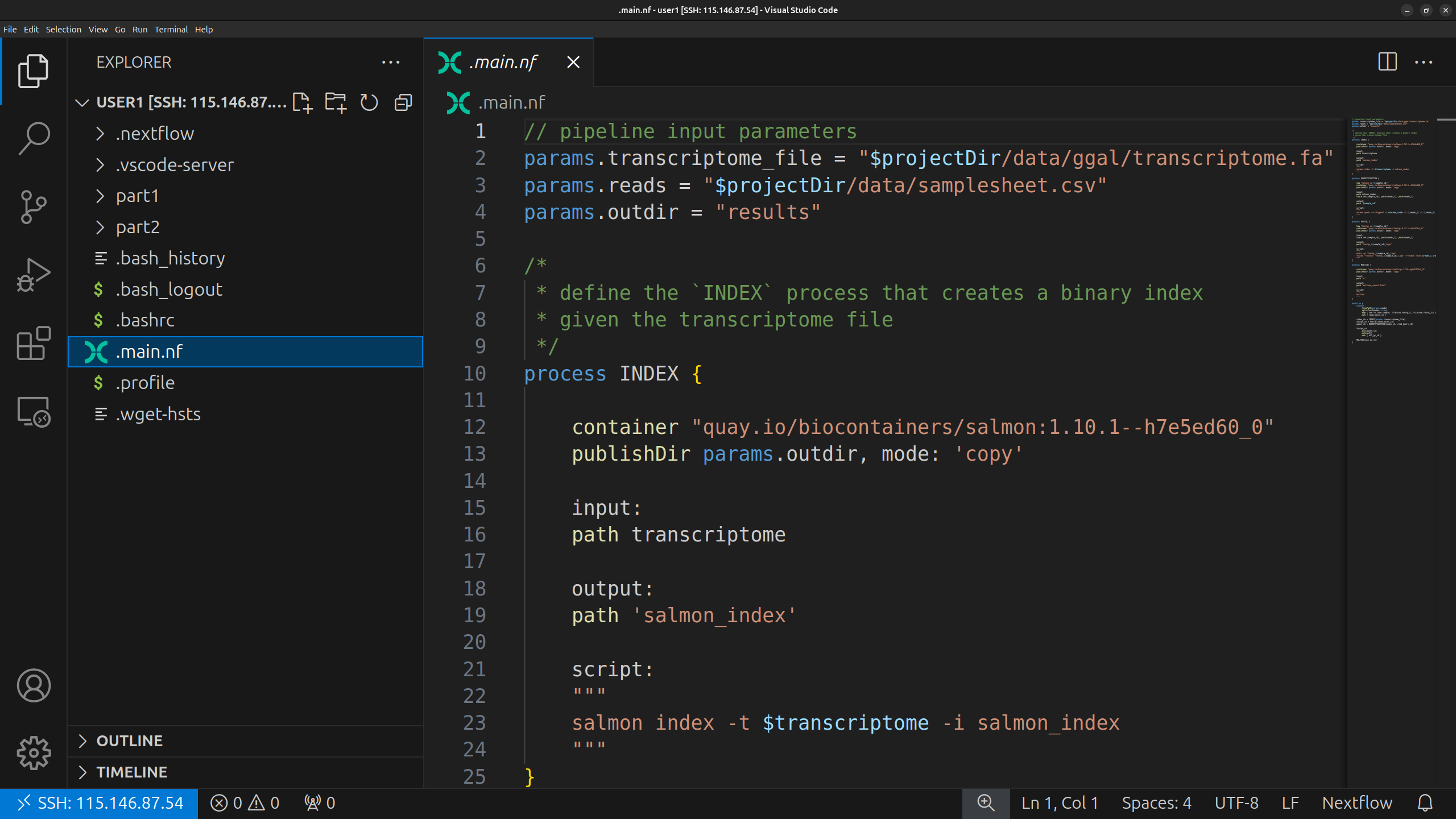Viewport: 1456px width, 819px height.
Task: Open the Selection menu
Action: click(x=63, y=30)
